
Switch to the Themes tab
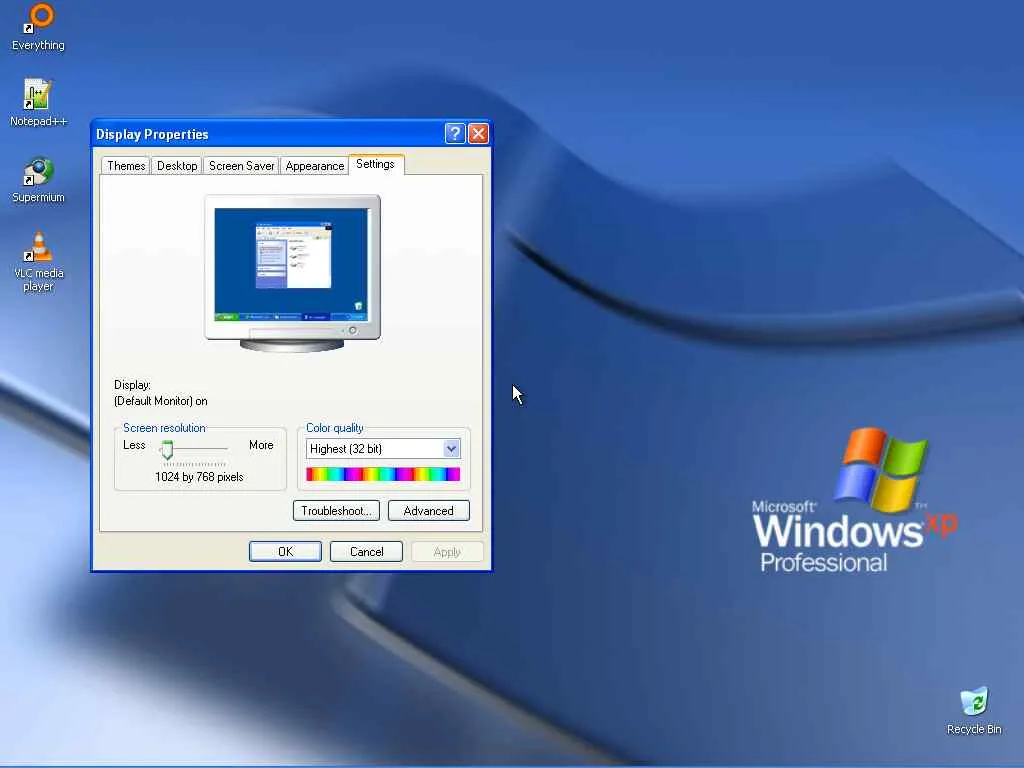pyautogui.click(x=126, y=166)
